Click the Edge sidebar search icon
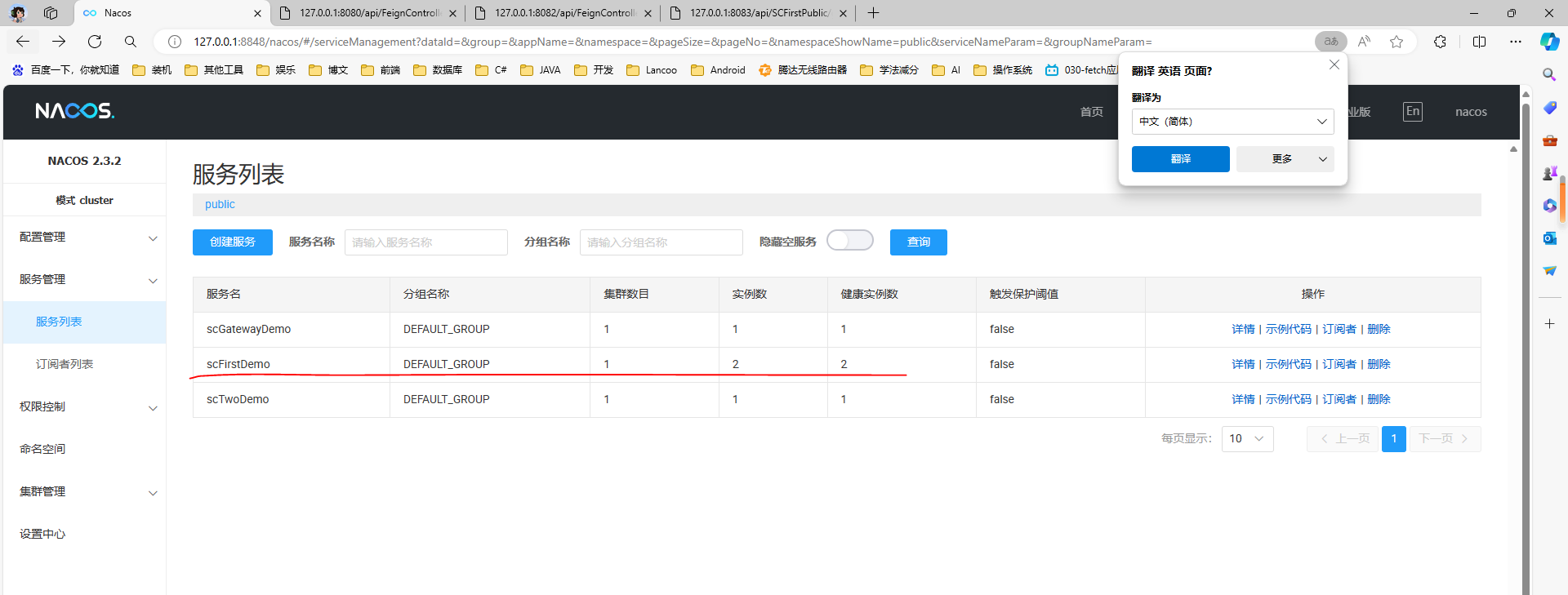The width and height of the screenshot is (1568, 595). (x=1549, y=74)
